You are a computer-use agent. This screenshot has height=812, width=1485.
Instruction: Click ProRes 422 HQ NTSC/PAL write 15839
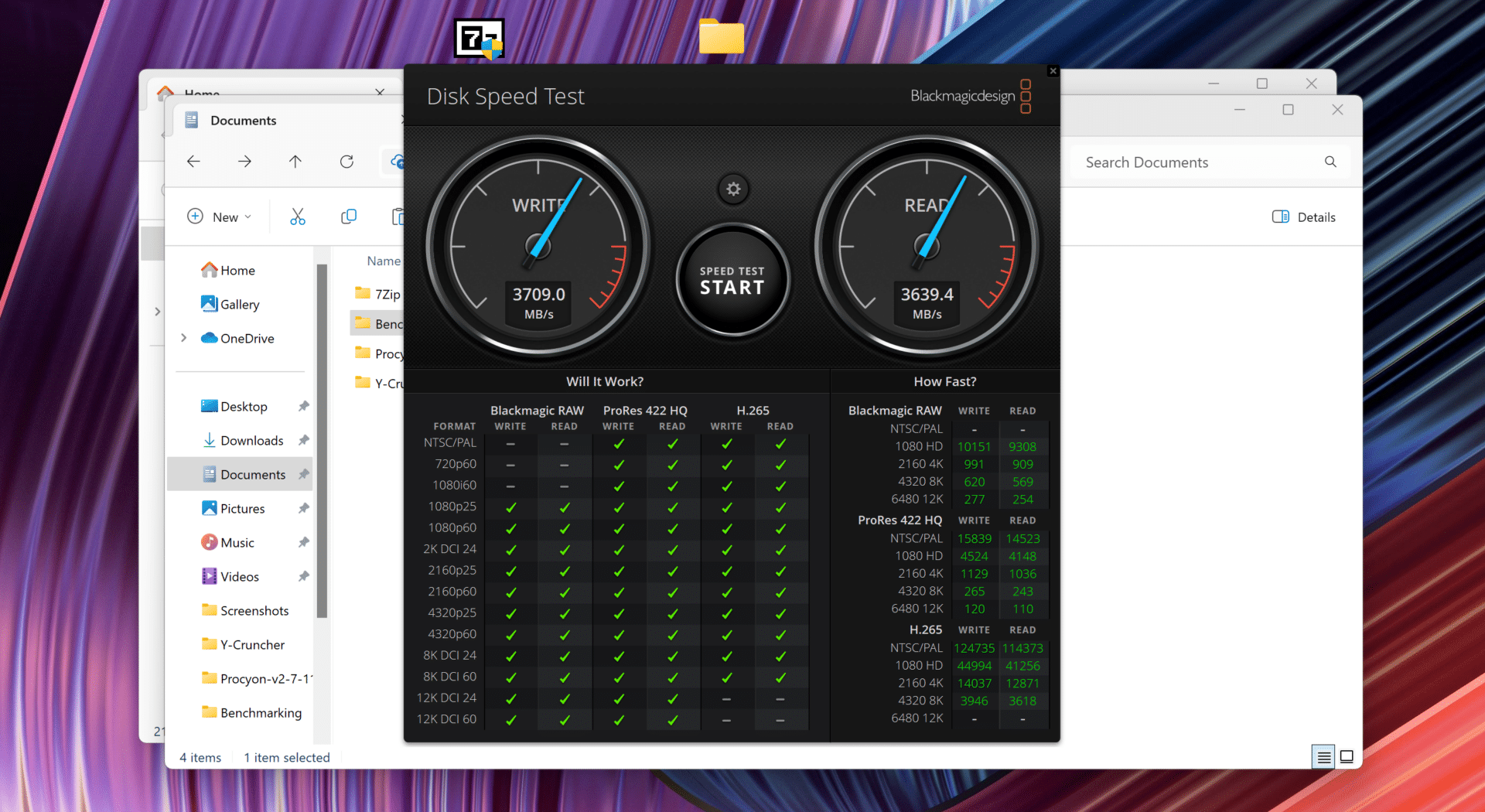pos(974,538)
